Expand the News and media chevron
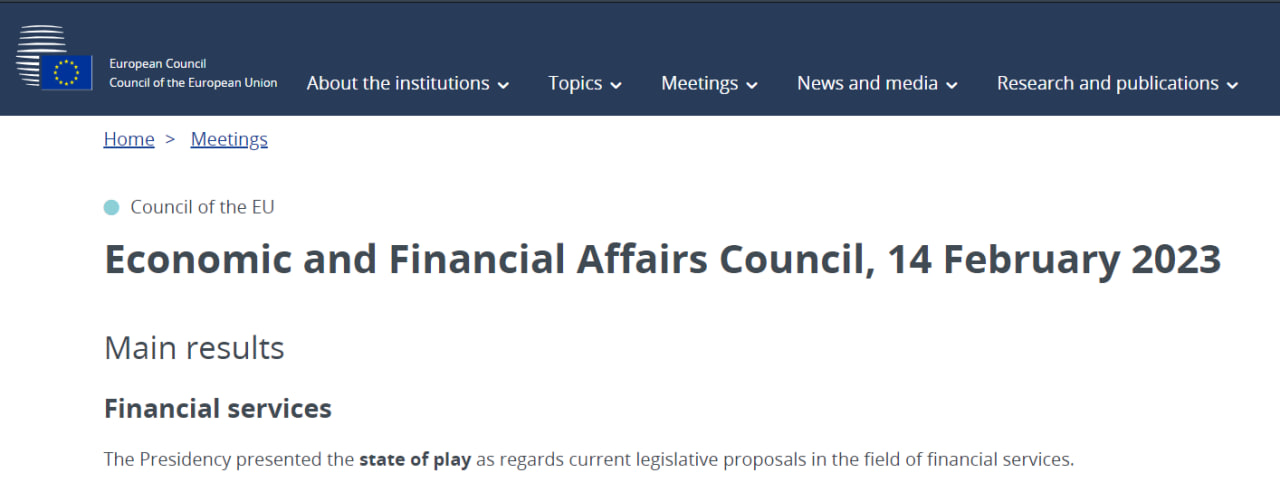1280x501 pixels. pyautogui.click(x=952, y=85)
